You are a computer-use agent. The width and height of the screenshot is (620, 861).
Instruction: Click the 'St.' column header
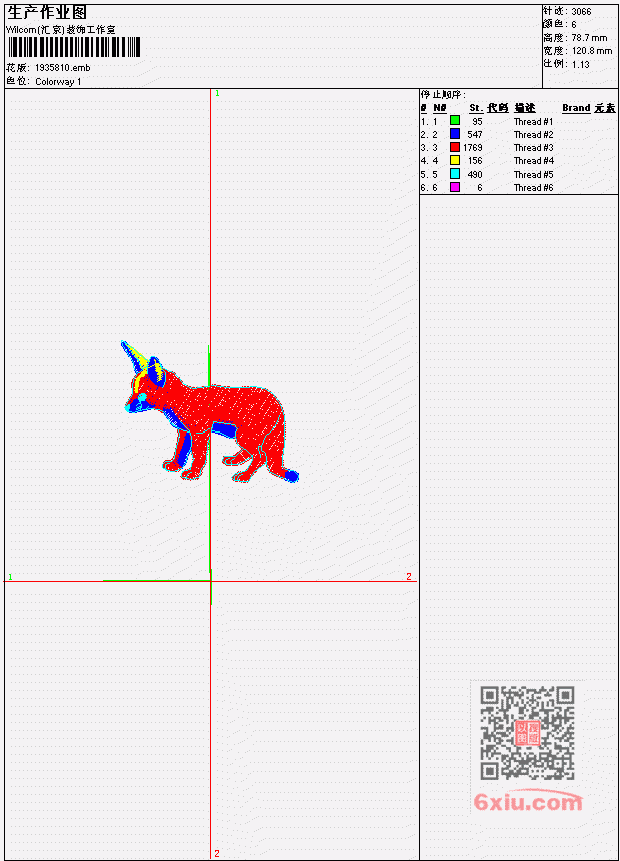(x=476, y=108)
